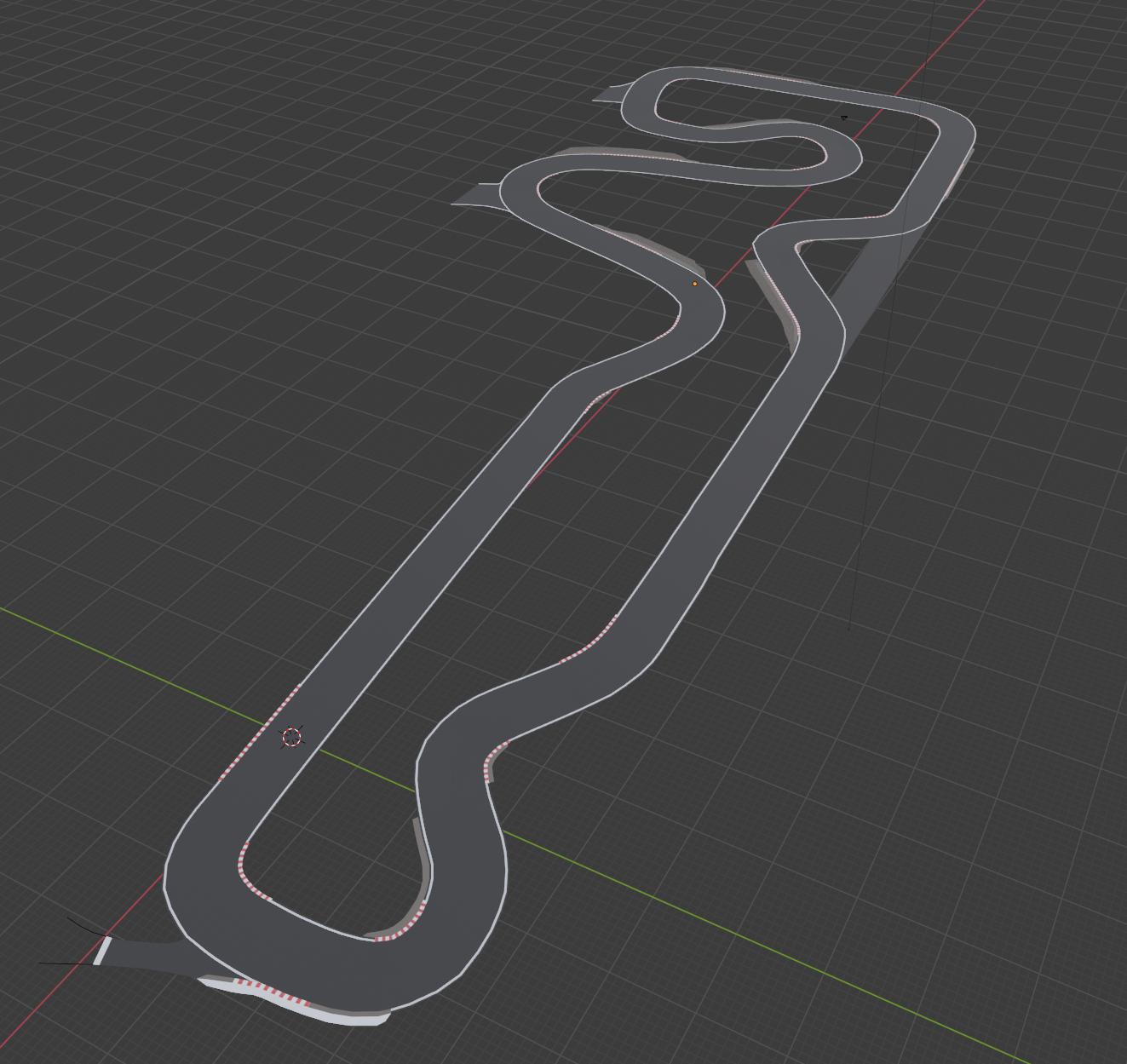
Task: Select the small black camera object
Action: pos(844,118)
